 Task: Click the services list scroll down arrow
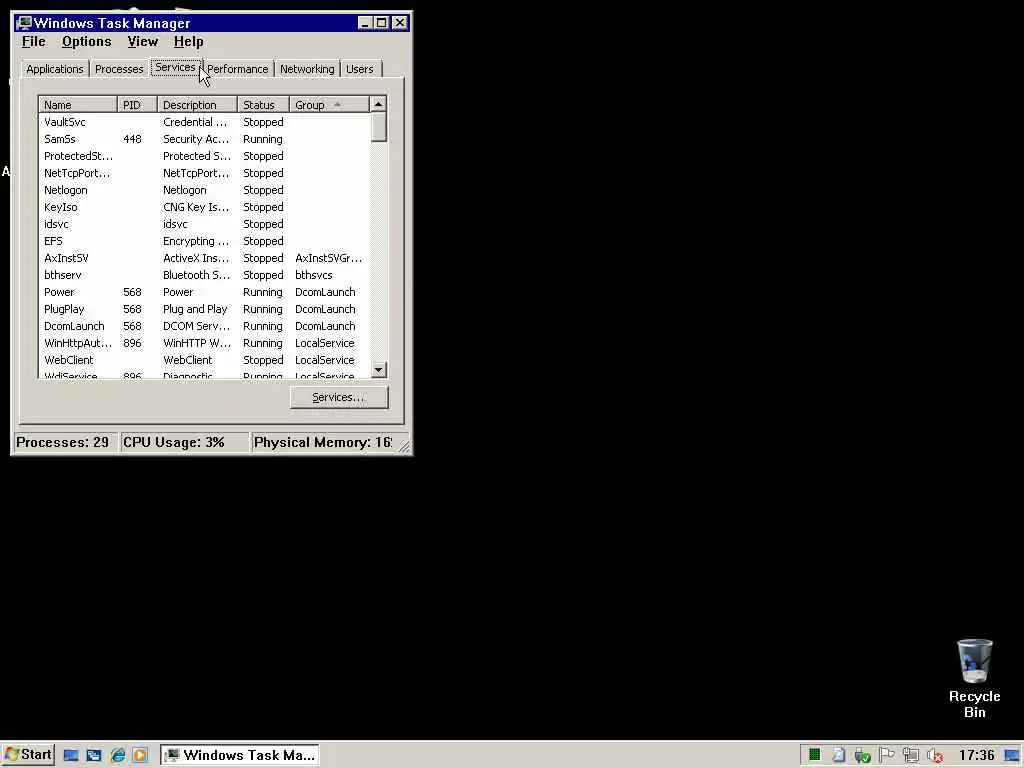coord(378,370)
